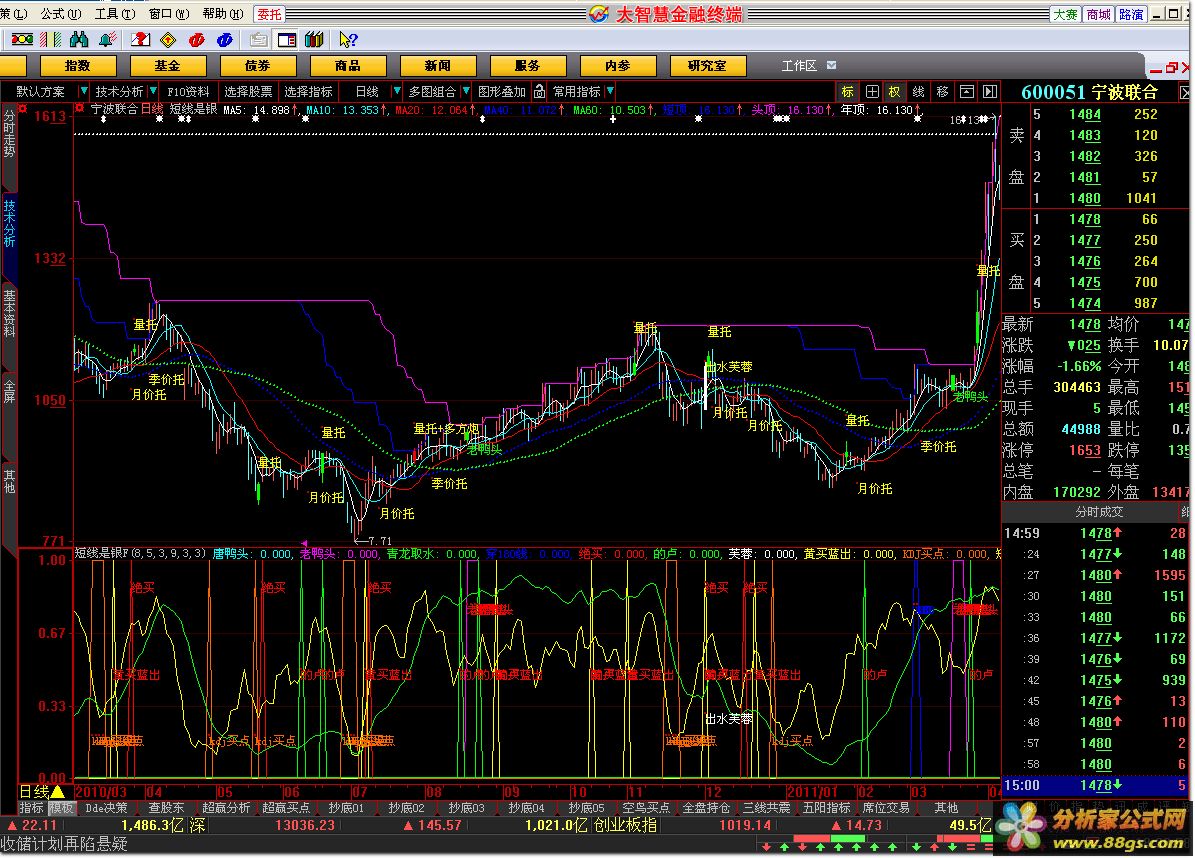Click the F10资料 button
This screenshot has height=858, width=1195.
(187, 91)
